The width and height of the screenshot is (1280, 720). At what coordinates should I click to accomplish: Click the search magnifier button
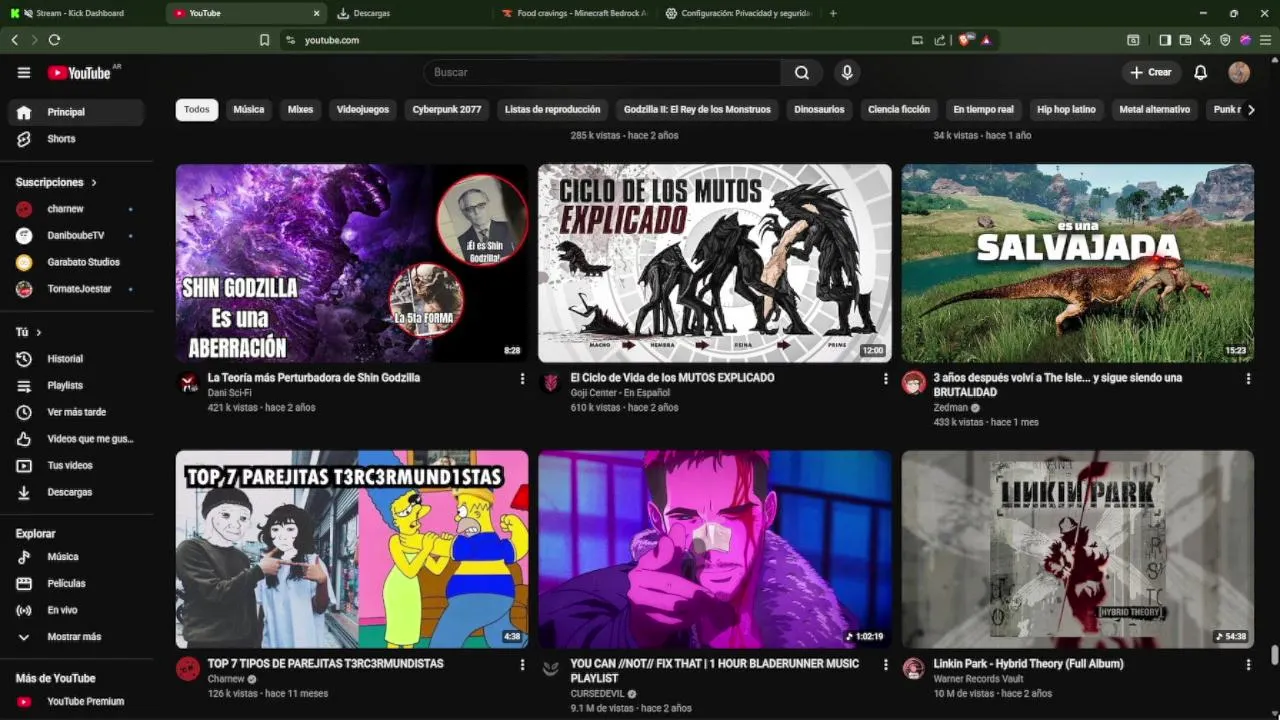point(802,72)
